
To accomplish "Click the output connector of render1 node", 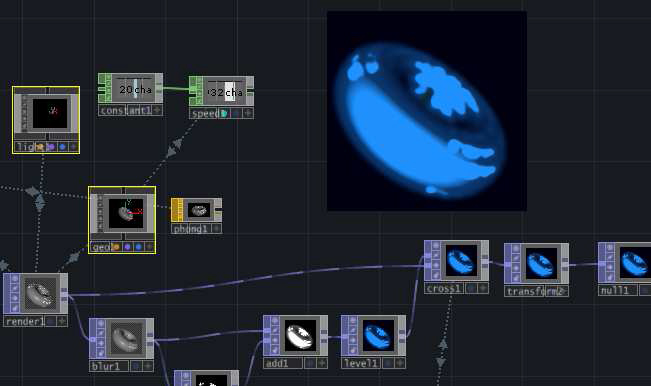I will coord(64,294).
